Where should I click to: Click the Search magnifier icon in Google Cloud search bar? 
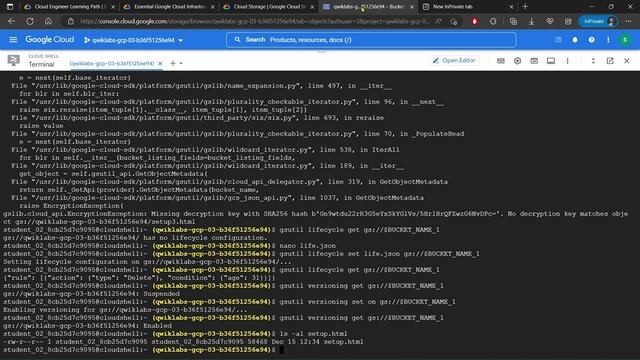click(237, 40)
